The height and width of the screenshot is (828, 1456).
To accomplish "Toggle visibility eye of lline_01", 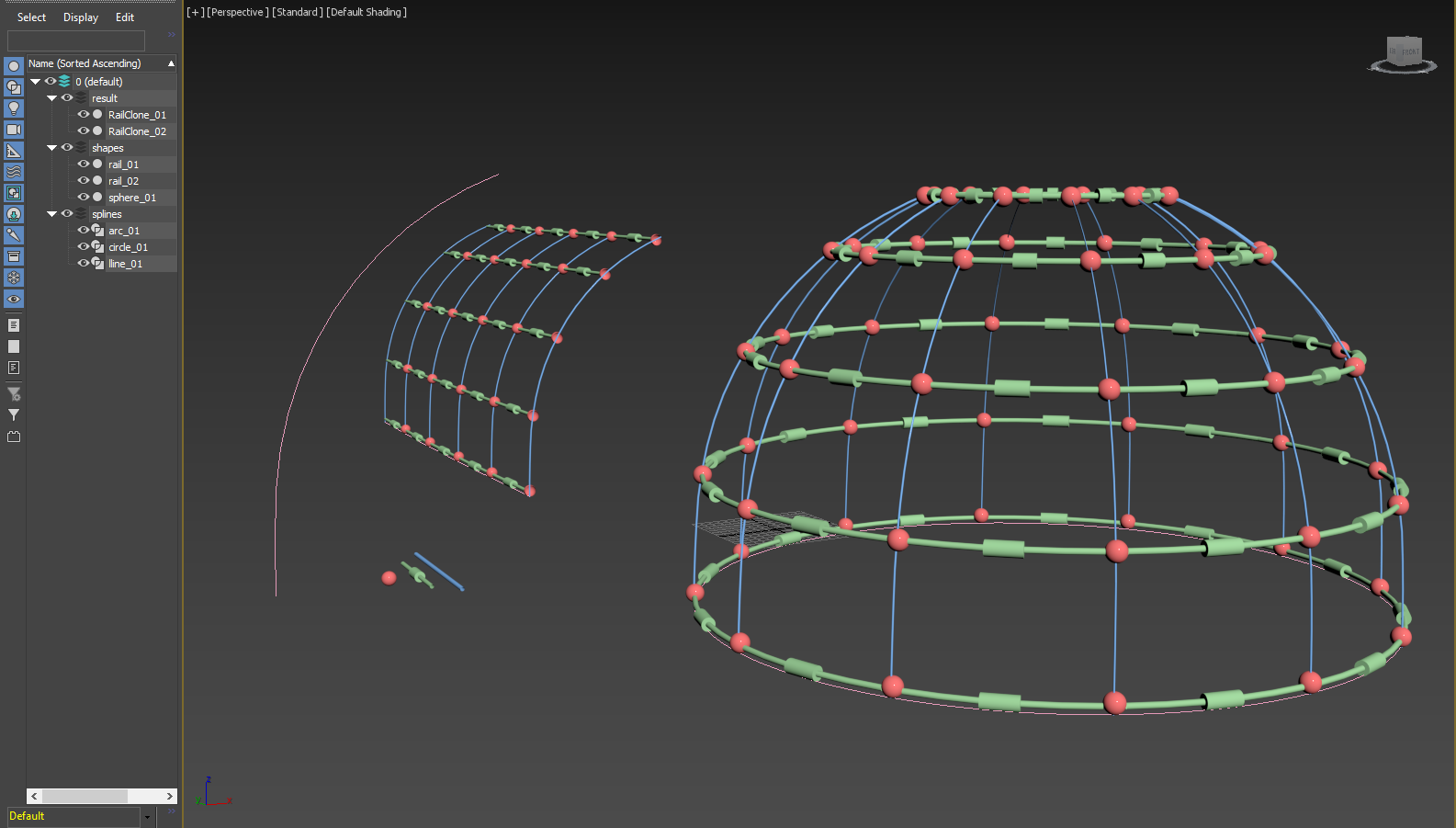I will (84, 264).
